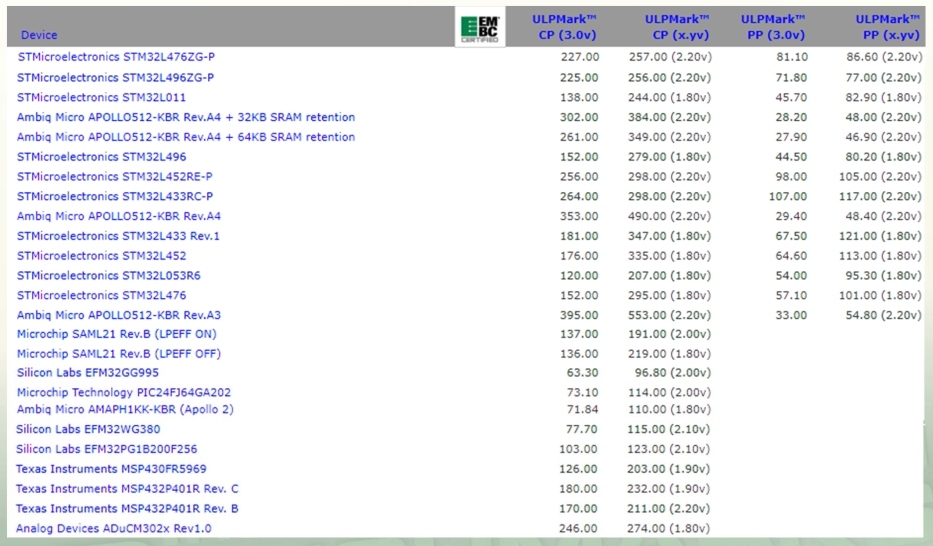Open STMicroelectronics STM32L433RC-P details
The height and width of the screenshot is (546, 933).
[115, 196]
